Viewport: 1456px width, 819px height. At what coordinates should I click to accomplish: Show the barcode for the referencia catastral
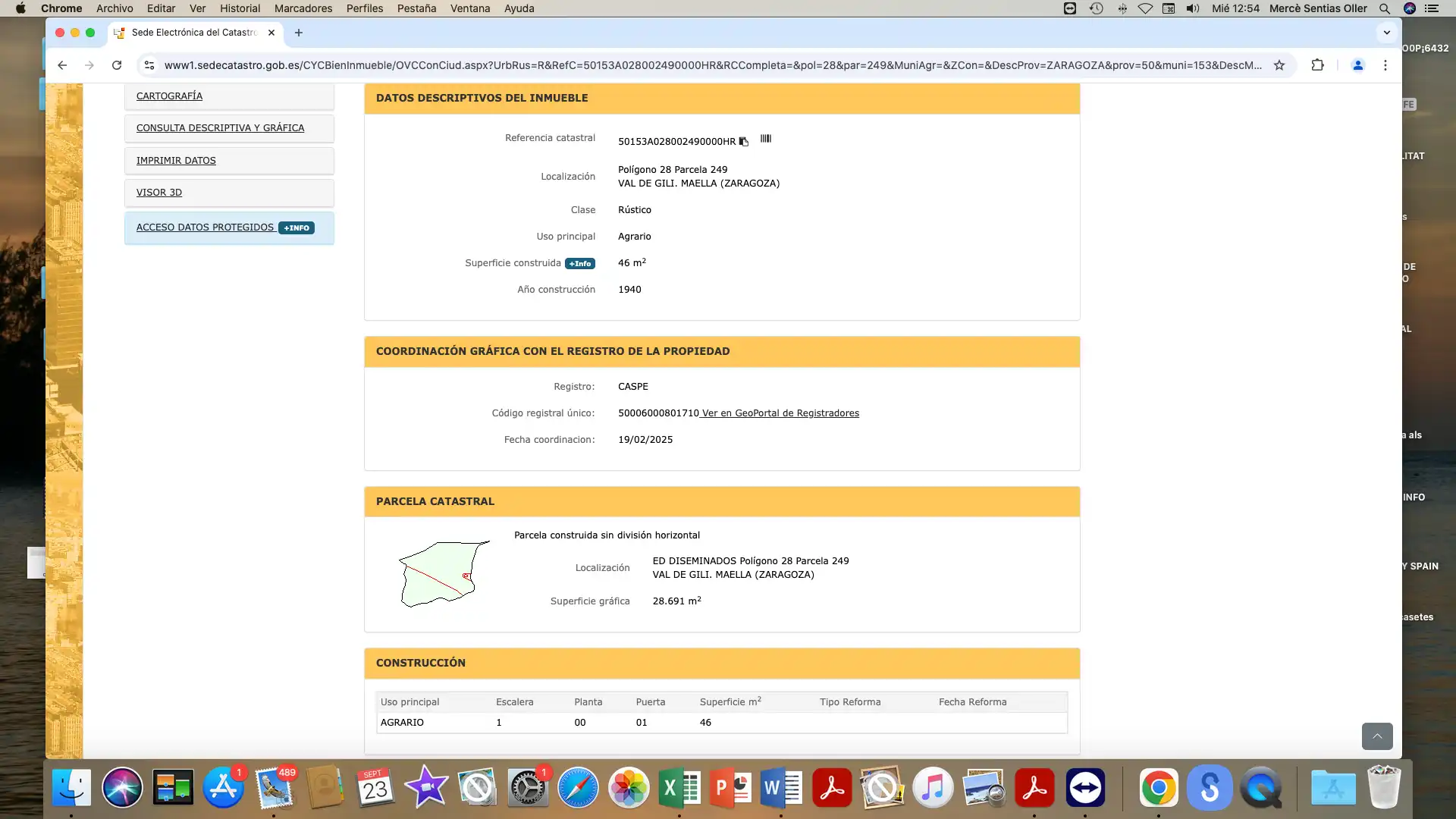point(766,139)
